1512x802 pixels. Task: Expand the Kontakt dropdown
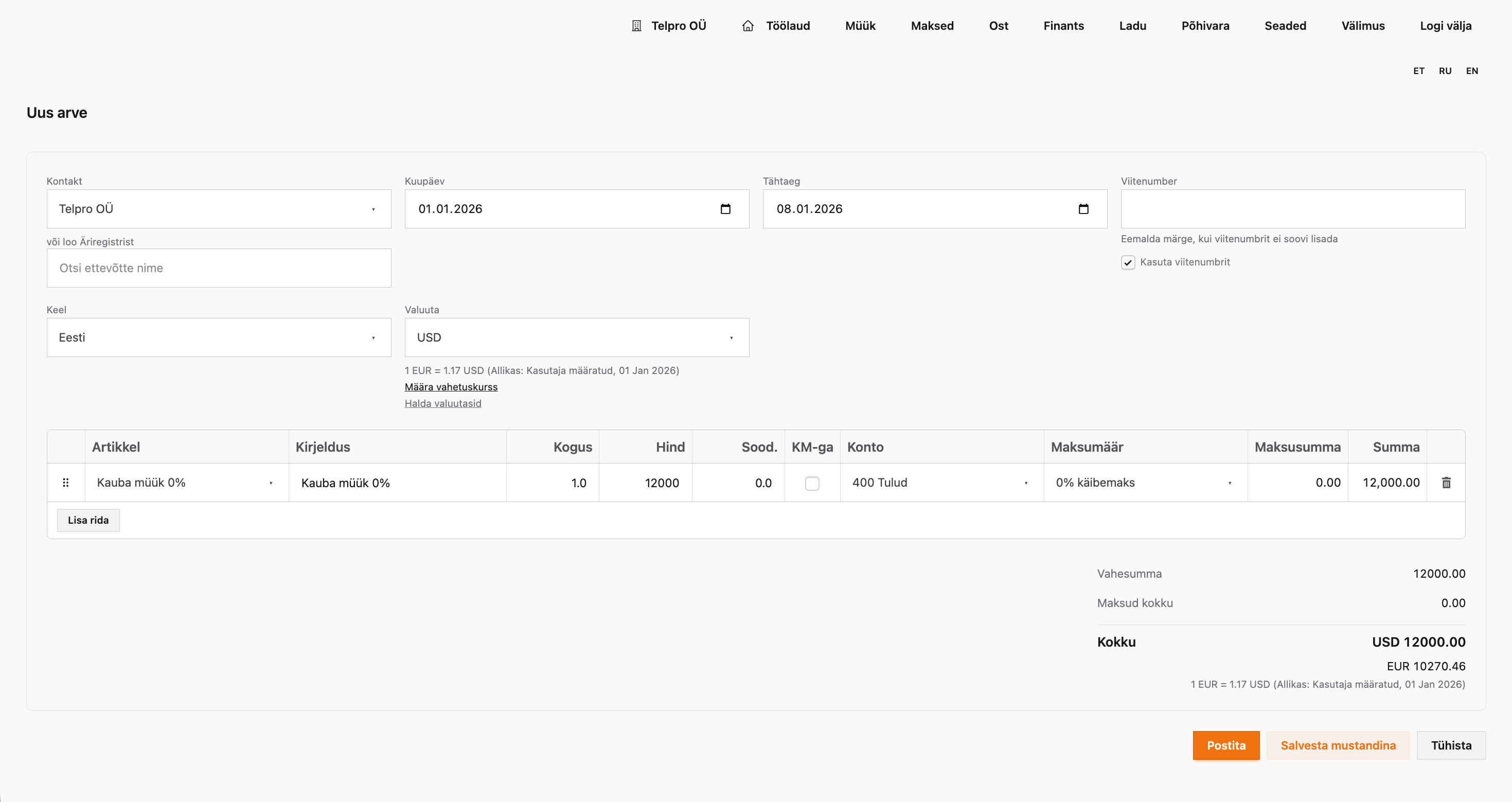(x=218, y=209)
